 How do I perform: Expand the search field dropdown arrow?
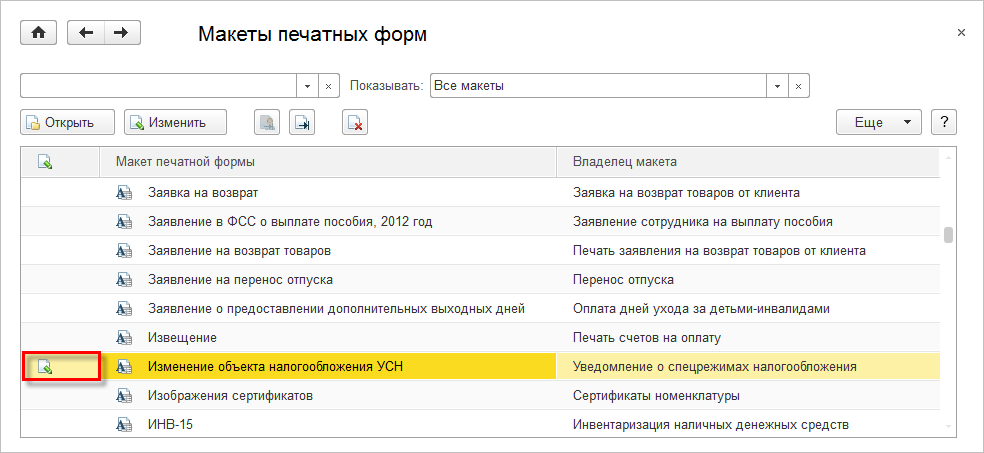tap(307, 86)
